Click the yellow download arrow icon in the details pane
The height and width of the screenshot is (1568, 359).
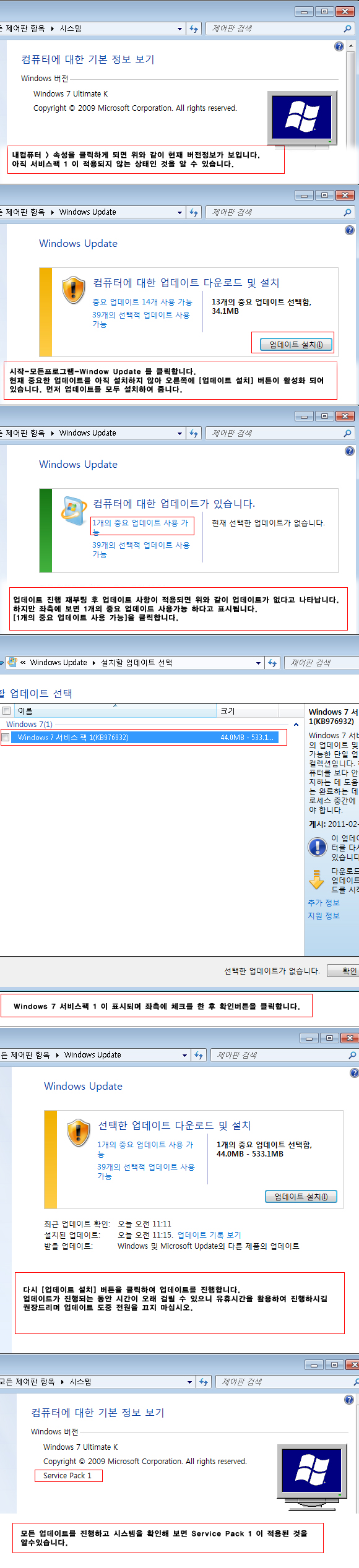click(316, 879)
